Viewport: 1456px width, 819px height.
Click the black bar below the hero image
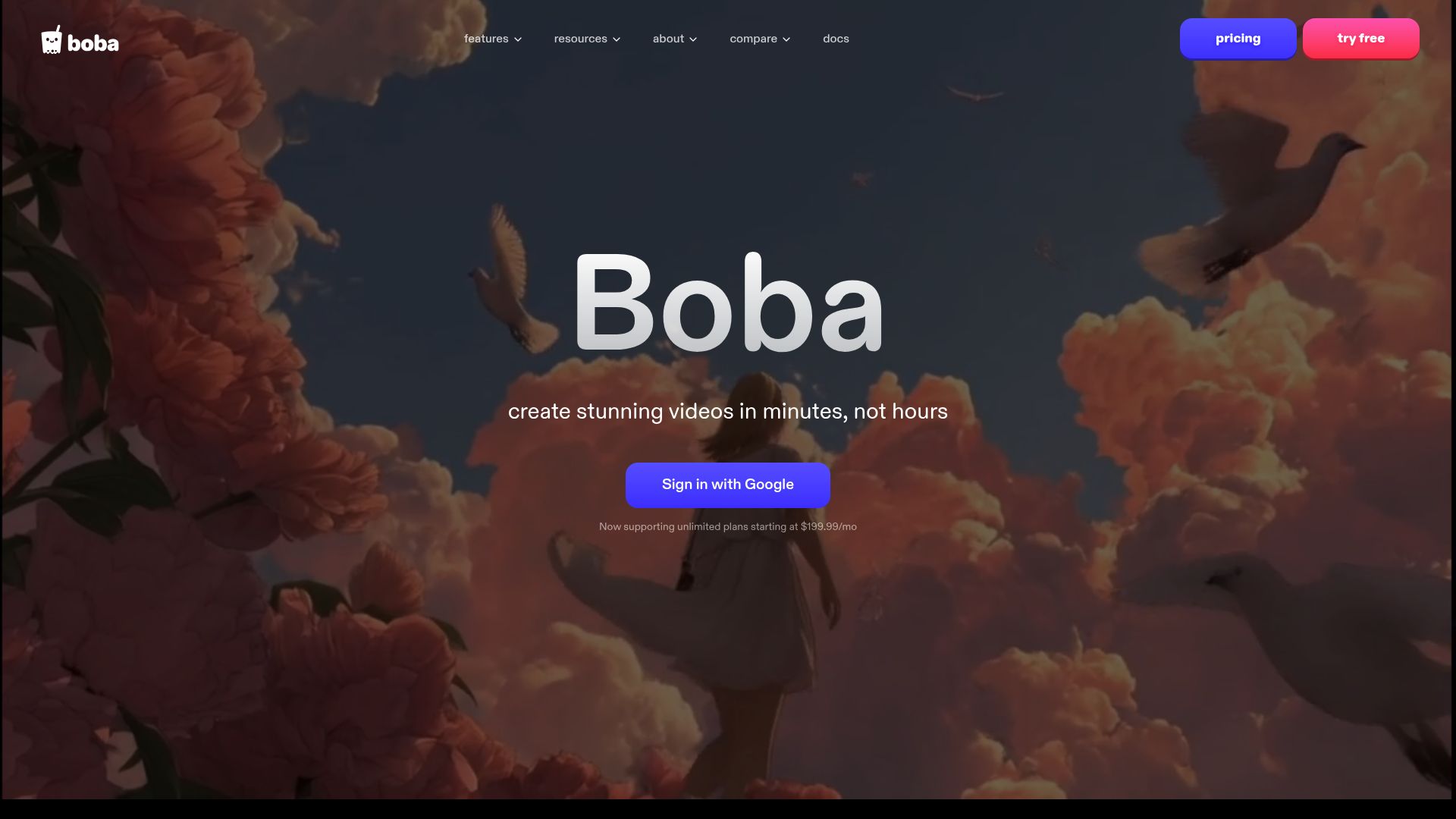click(x=728, y=809)
